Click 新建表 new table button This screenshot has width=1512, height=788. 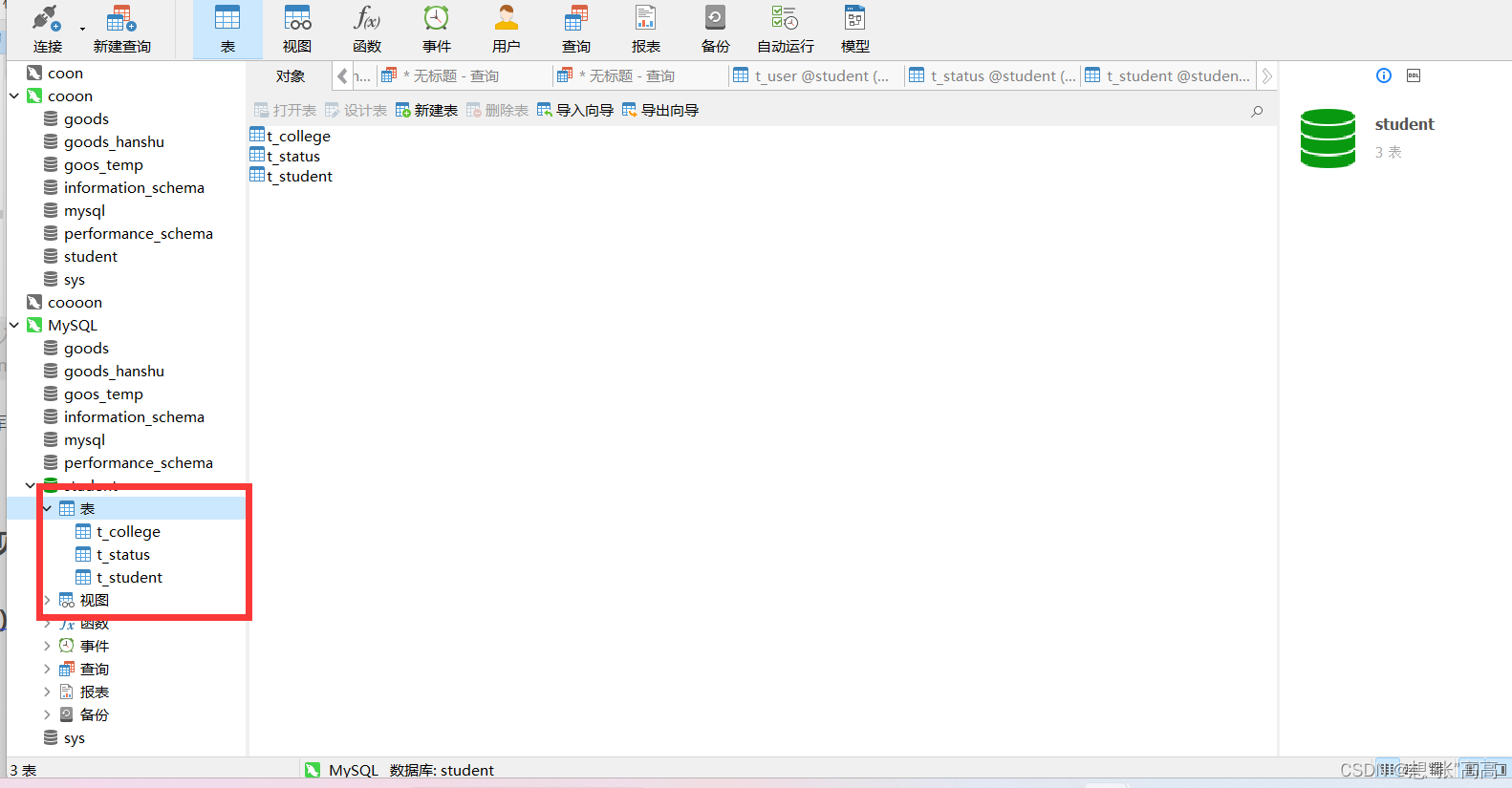pos(426,111)
